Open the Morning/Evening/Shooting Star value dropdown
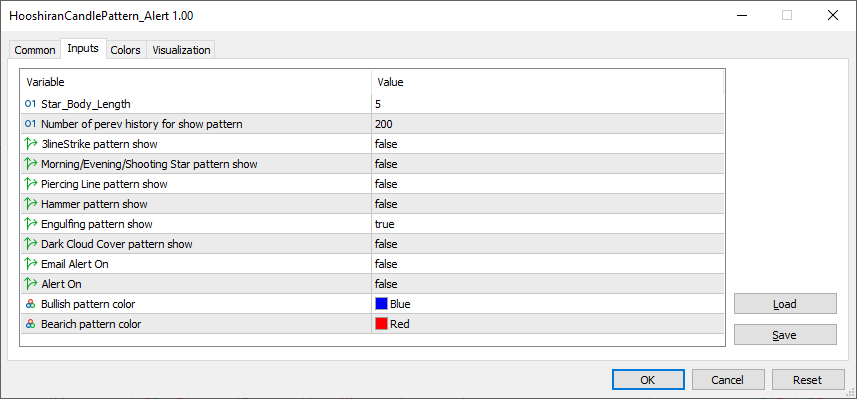857x399 pixels. click(548, 164)
